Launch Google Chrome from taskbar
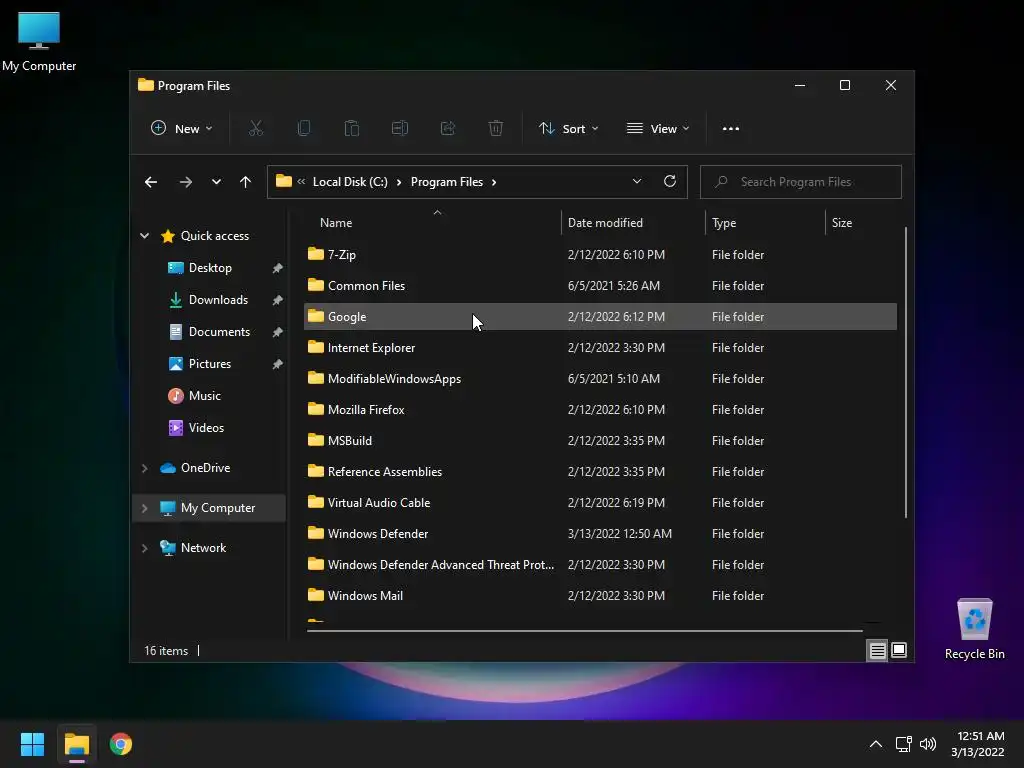 [121, 744]
